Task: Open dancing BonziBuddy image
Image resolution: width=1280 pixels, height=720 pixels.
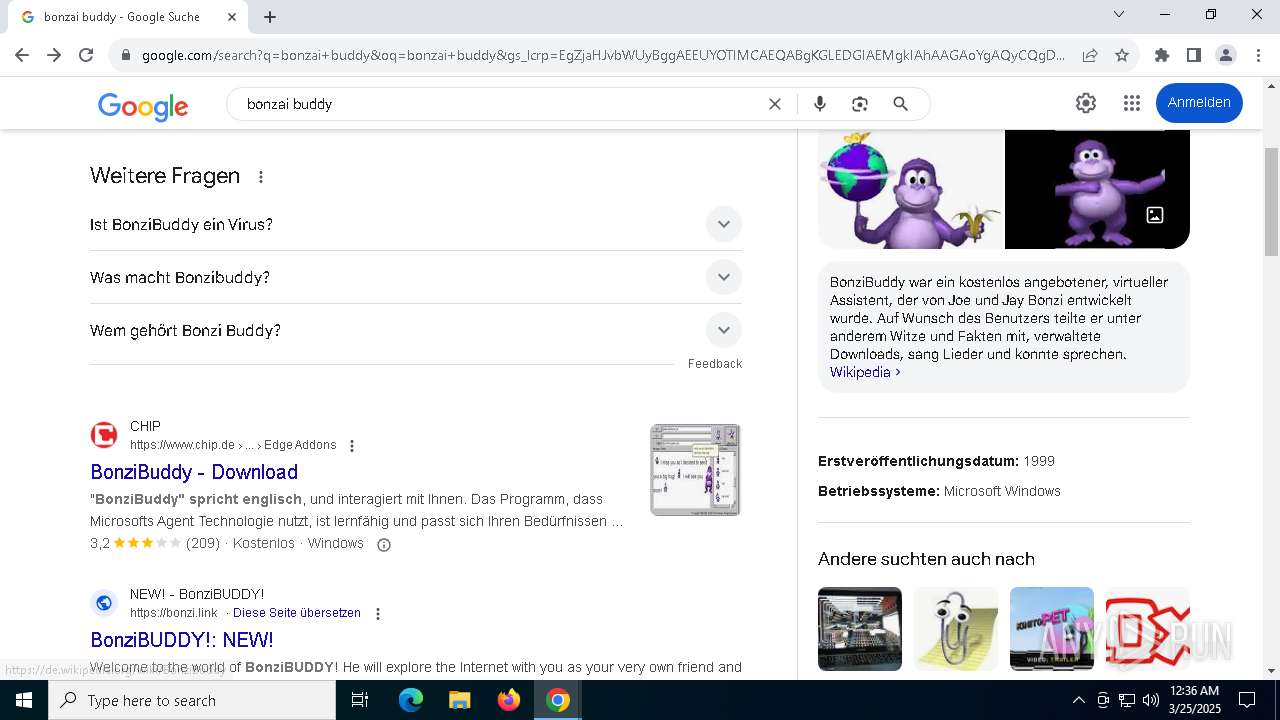Action: [1097, 189]
